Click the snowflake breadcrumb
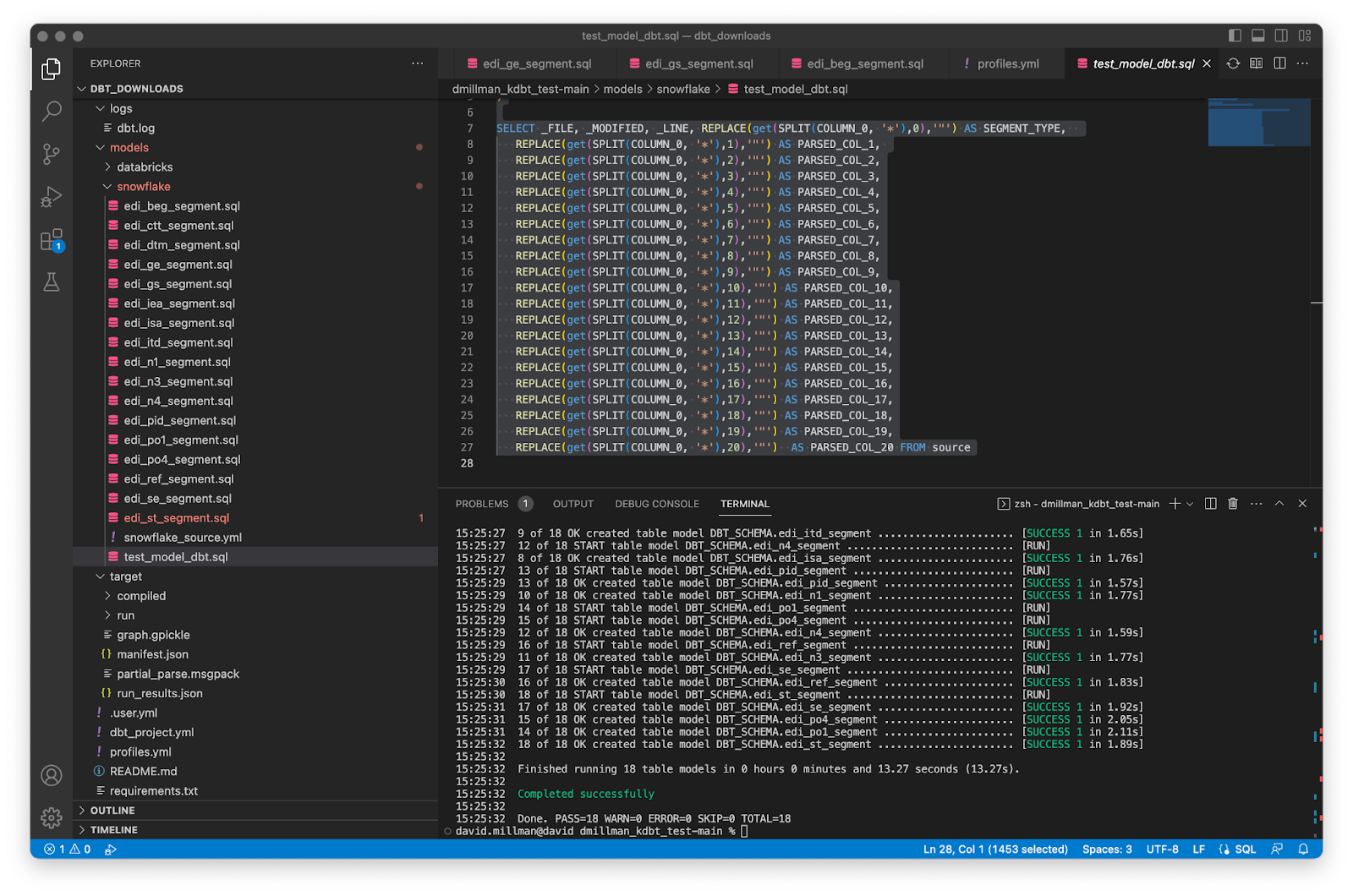Image resolution: width=1353 pixels, height=896 pixels. [x=683, y=89]
